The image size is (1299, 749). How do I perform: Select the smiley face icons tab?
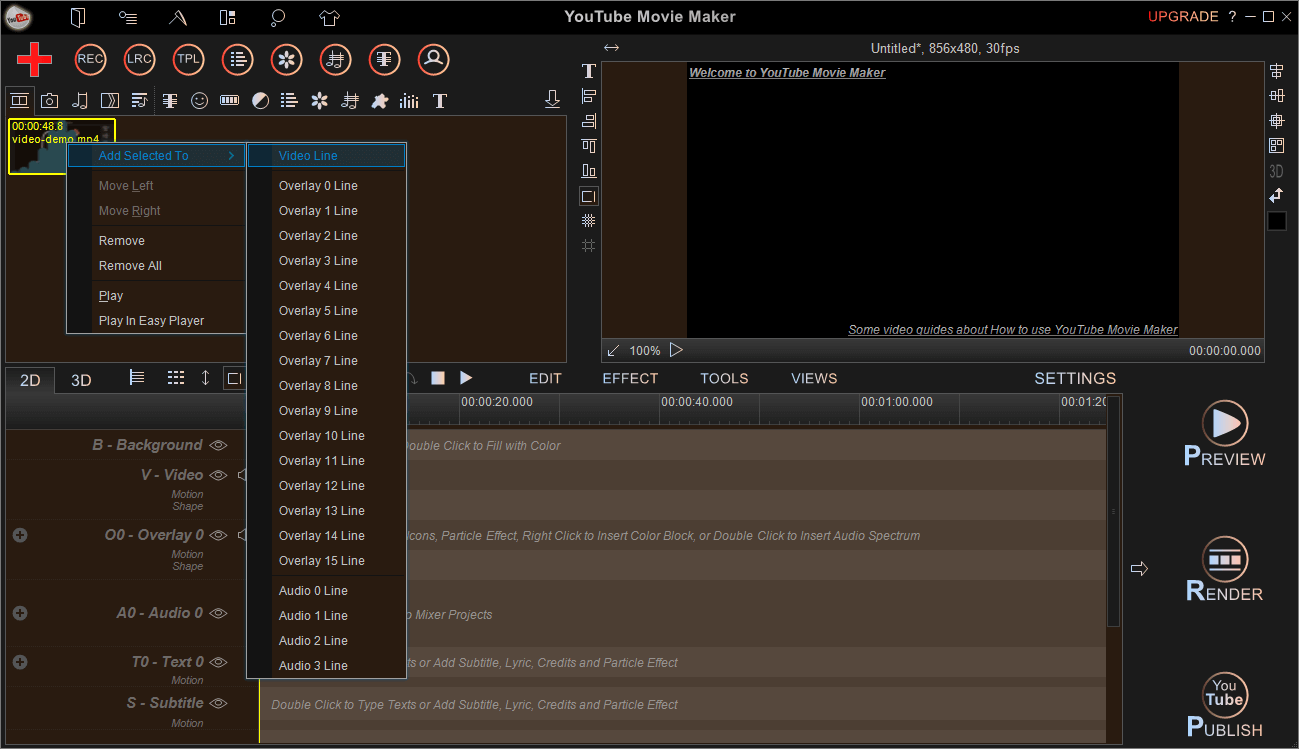200,101
